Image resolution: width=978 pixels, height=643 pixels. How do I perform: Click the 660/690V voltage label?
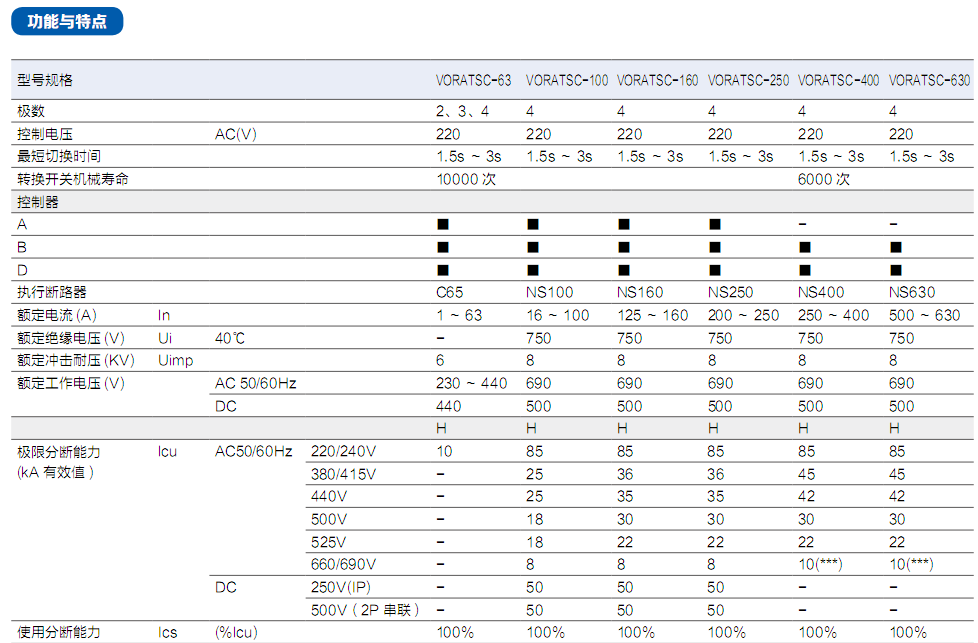click(x=344, y=564)
